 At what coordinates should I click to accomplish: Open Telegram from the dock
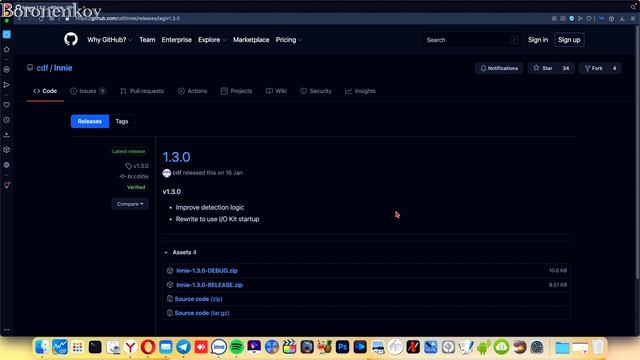coord(183,347)
